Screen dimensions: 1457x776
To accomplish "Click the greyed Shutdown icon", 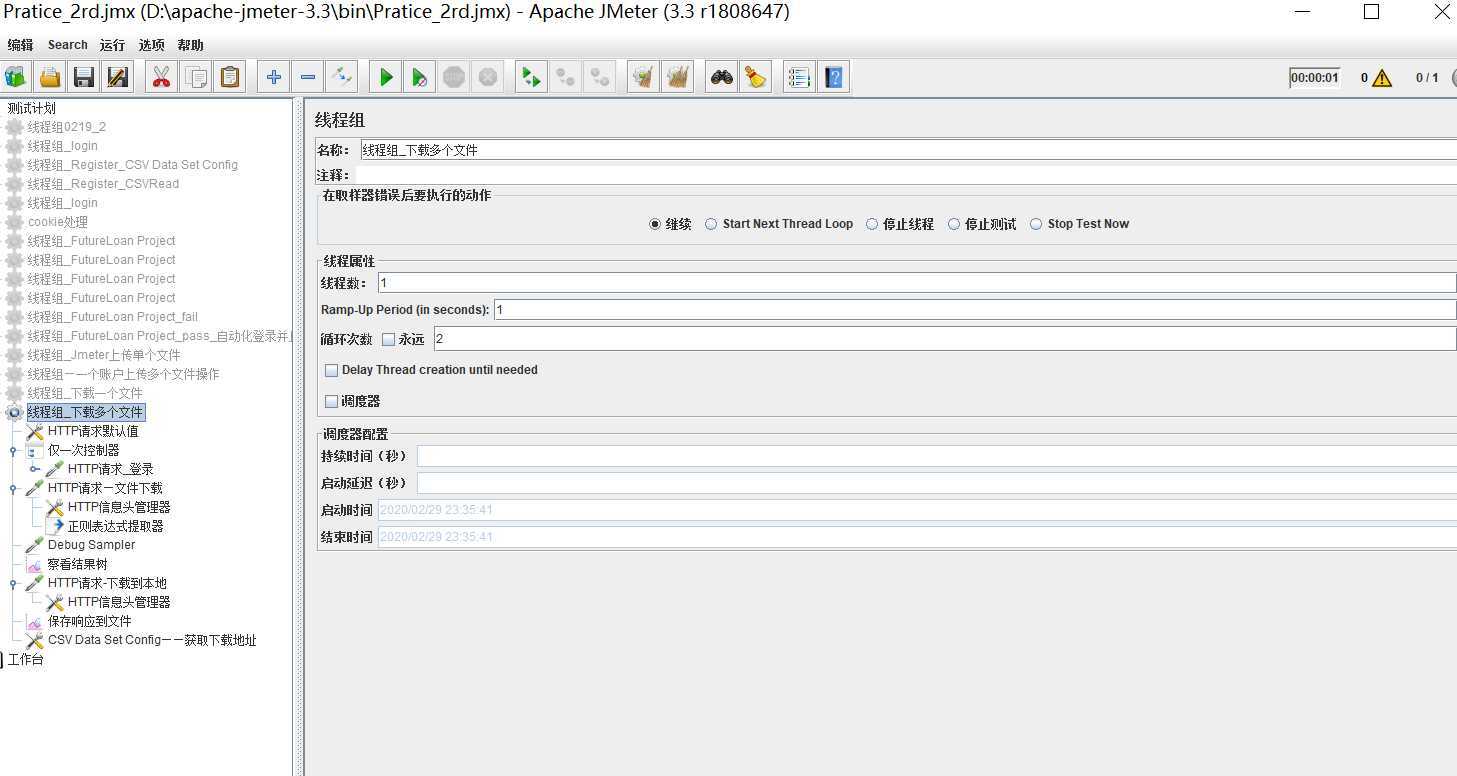I will [x=488, y=77].
